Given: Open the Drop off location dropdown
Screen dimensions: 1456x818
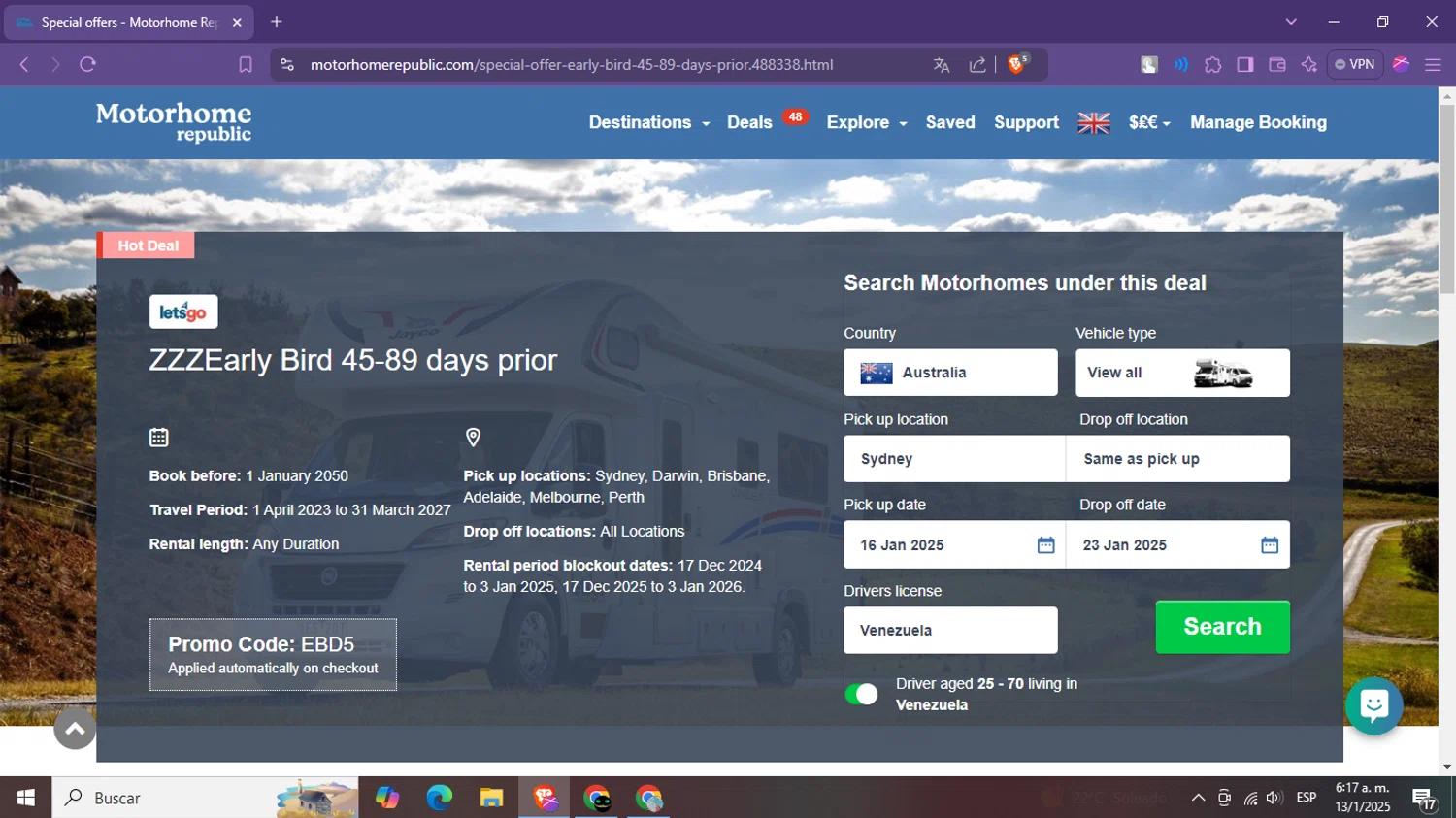Looking at the screenshot, I should tap(1178, 459).
